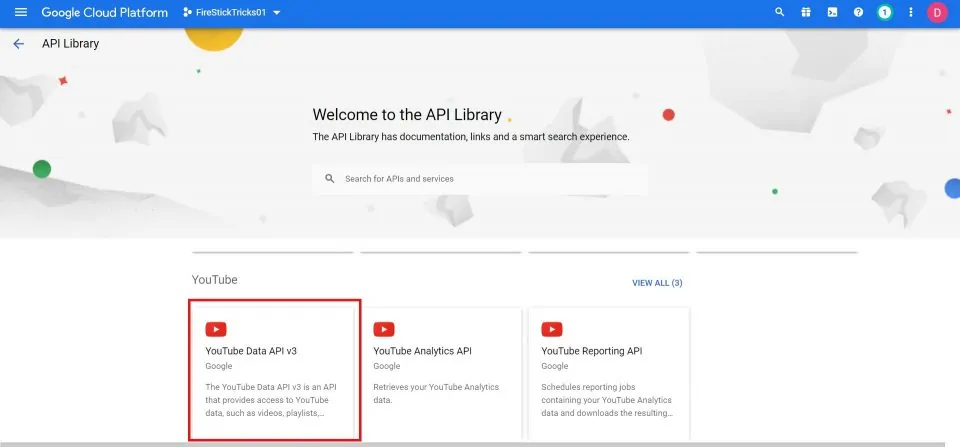The width and height of the screenshot is (960, 447).
Task: Open the gift free trial icon
Action: (806, 12)
